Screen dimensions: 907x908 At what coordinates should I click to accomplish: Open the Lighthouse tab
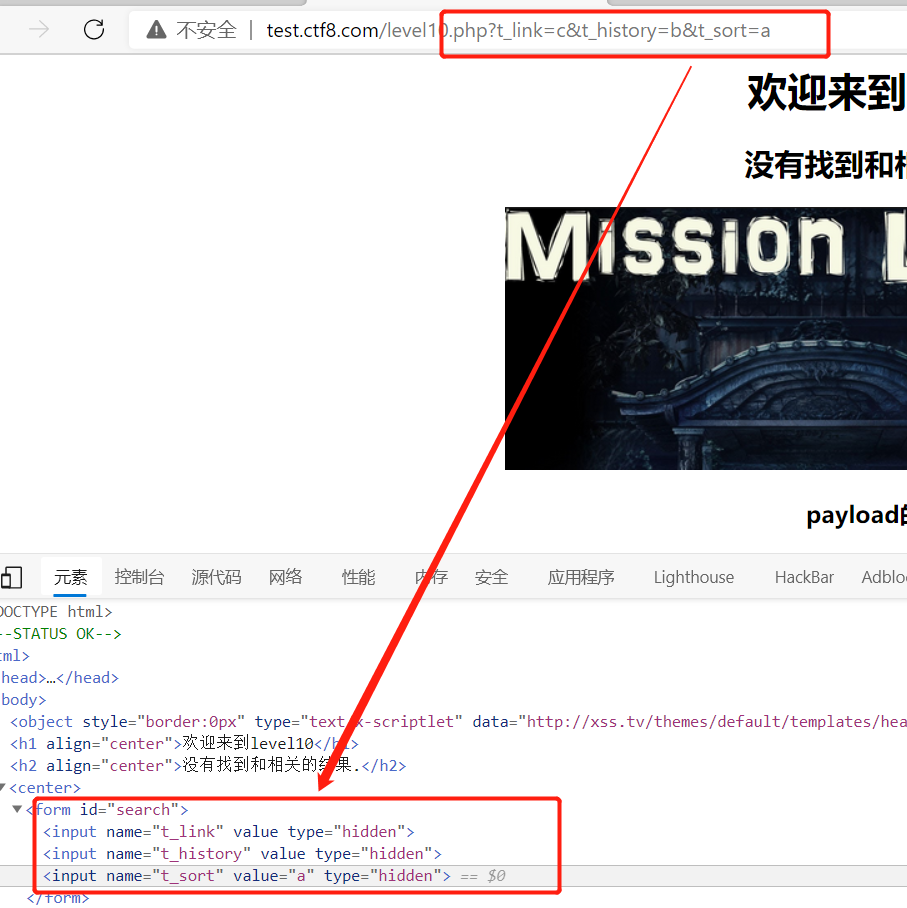click(694, 577)
